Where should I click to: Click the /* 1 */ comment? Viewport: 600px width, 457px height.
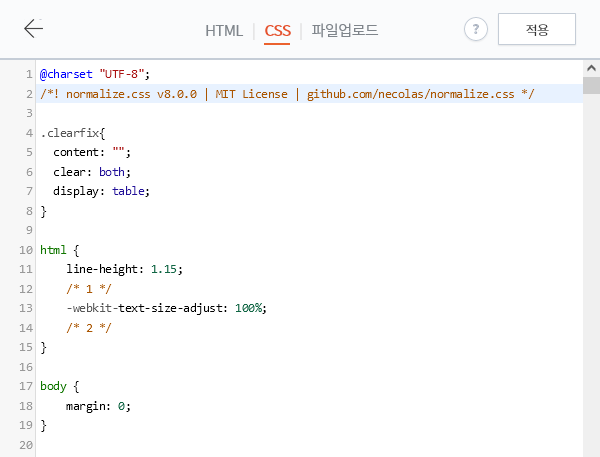coord(89,289)
